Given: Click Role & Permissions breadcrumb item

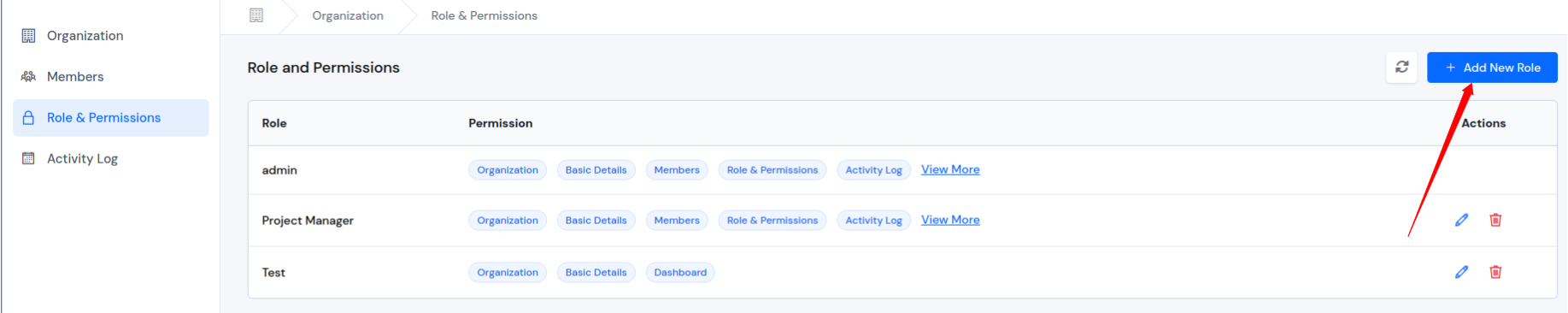Looking at the screenshot, I should [484, 15].
